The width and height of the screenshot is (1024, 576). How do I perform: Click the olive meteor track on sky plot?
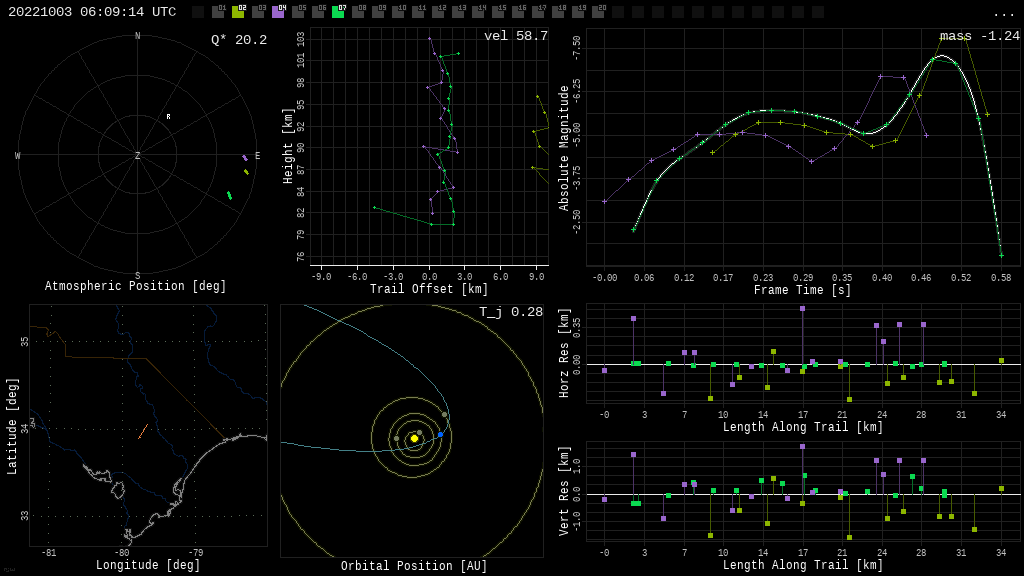pyautogui.click(x=246, y=172)
